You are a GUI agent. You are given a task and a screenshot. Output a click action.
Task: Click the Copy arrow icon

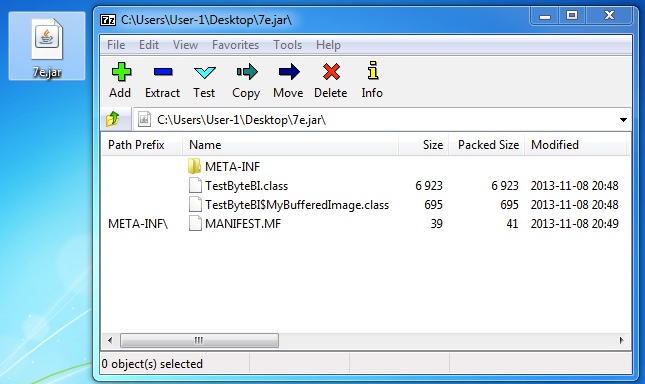[x=247, y=72]
